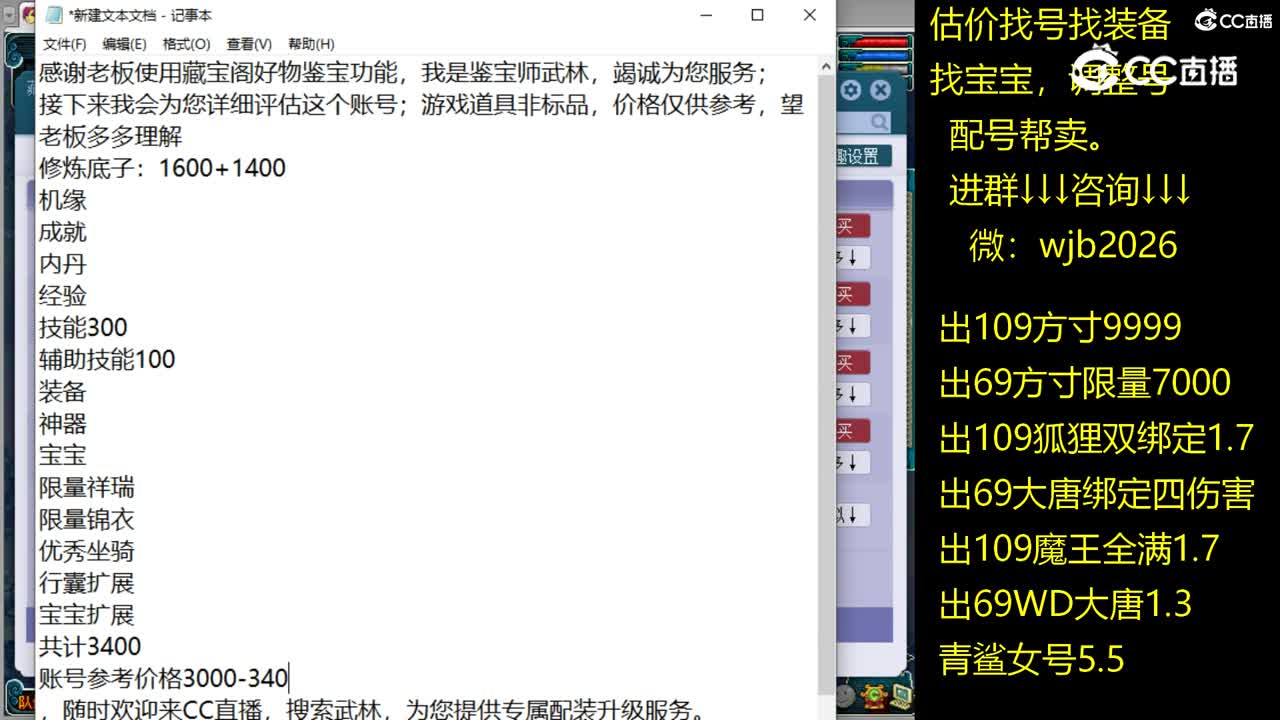Place cursor on the 机缘 line
Viewport: 1280px width, 720px height.
point(63,200)
